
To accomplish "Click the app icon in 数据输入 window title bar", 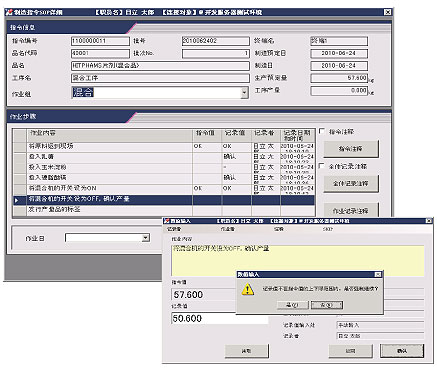I will pyautogui.click(x=167, y=221).
